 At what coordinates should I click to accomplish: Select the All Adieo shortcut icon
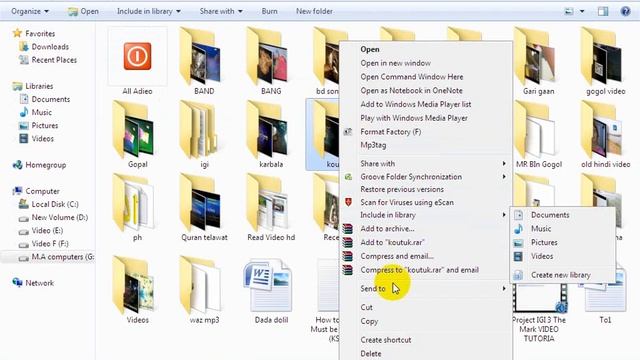point(138,61)
